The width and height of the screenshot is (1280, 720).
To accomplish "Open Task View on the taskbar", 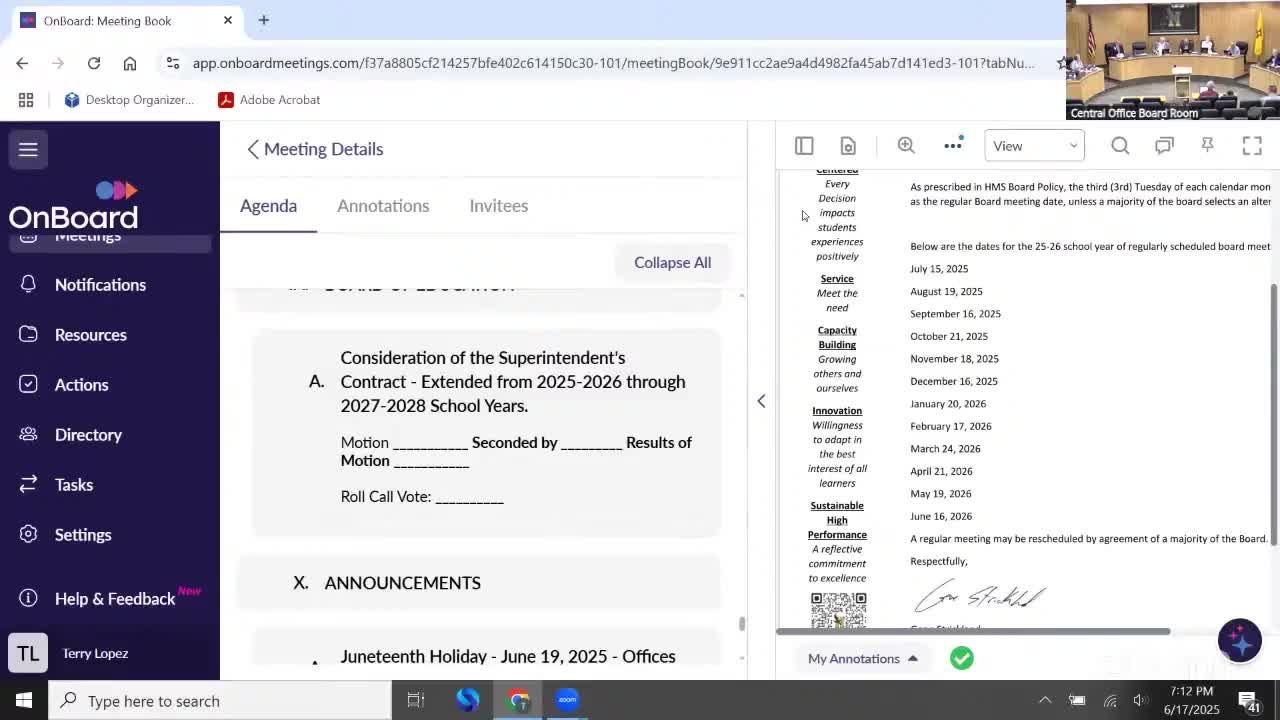I will 416,700.
